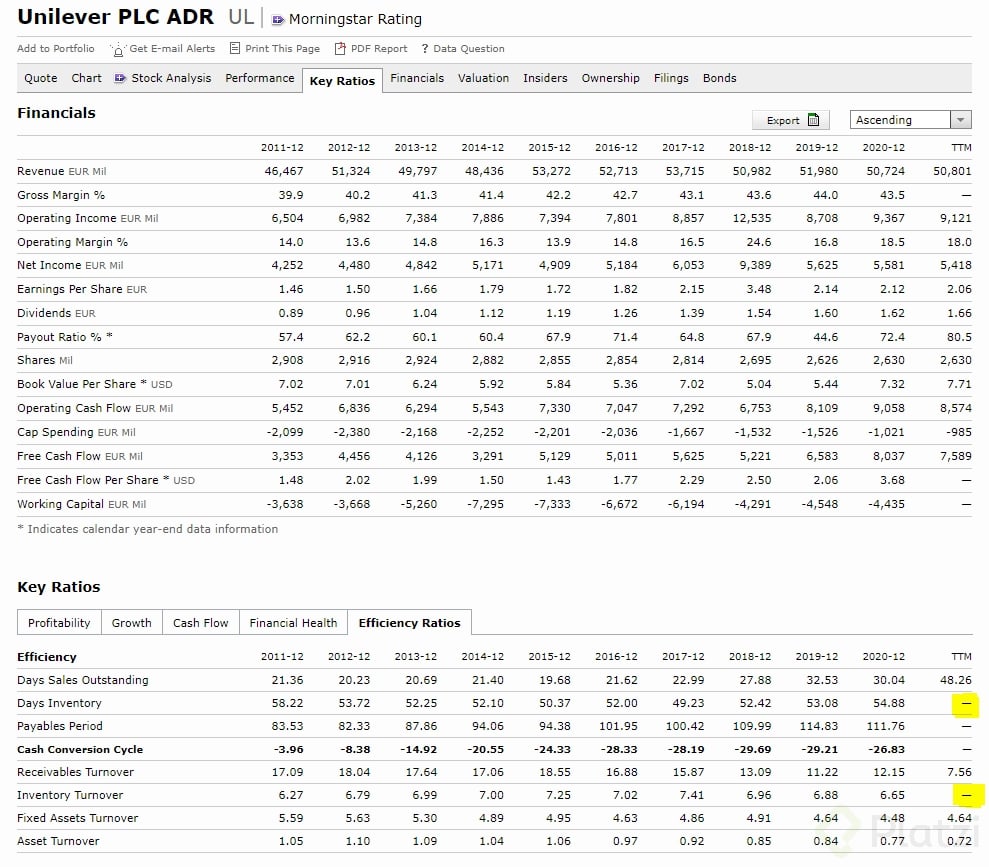Screen dimensions: 989x867
Task: Open the PDF Report link
Action: (379, 49)
